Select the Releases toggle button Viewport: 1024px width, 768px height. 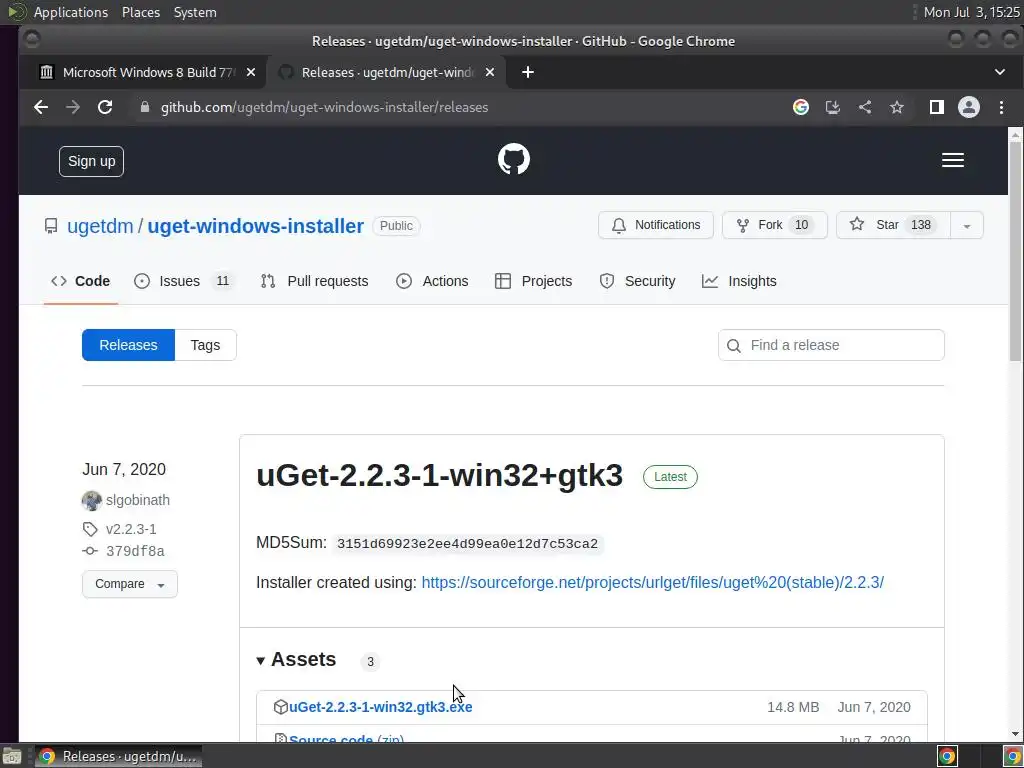click(x=128, y=345)
